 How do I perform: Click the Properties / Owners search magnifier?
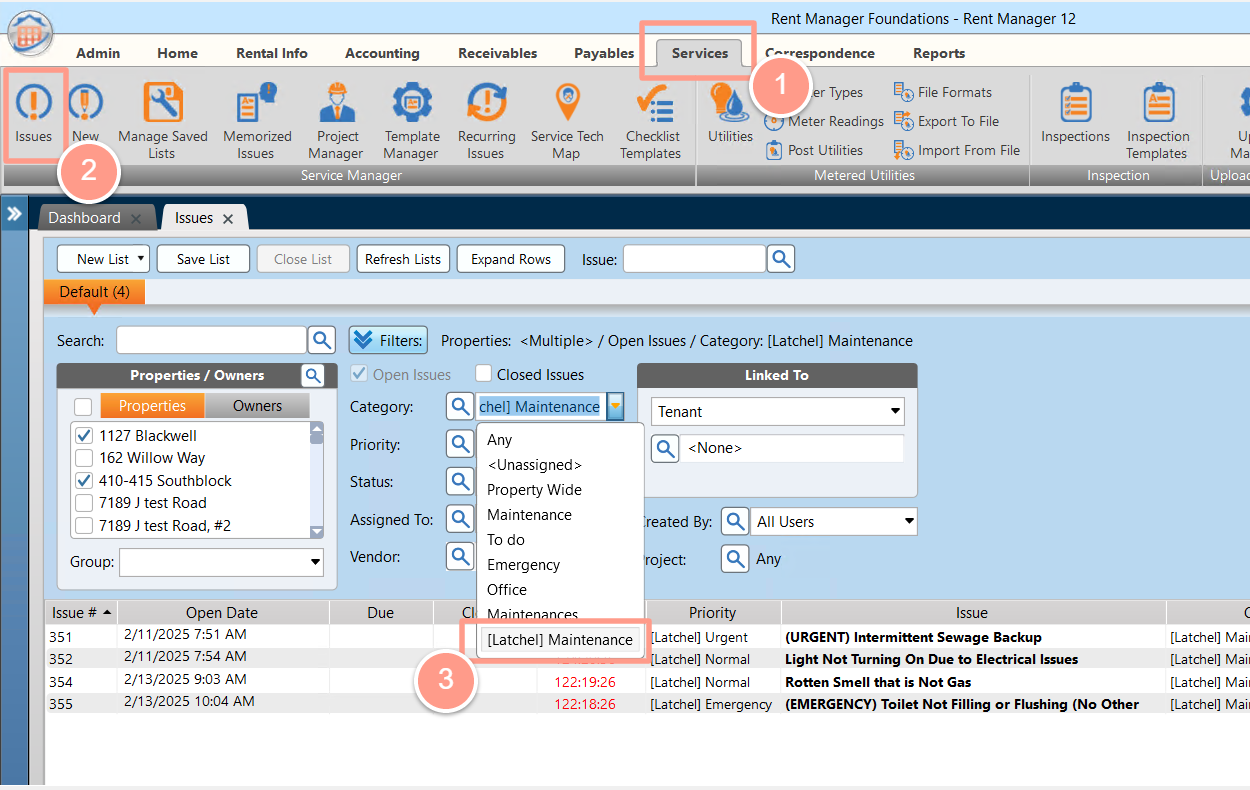[313, 375]
